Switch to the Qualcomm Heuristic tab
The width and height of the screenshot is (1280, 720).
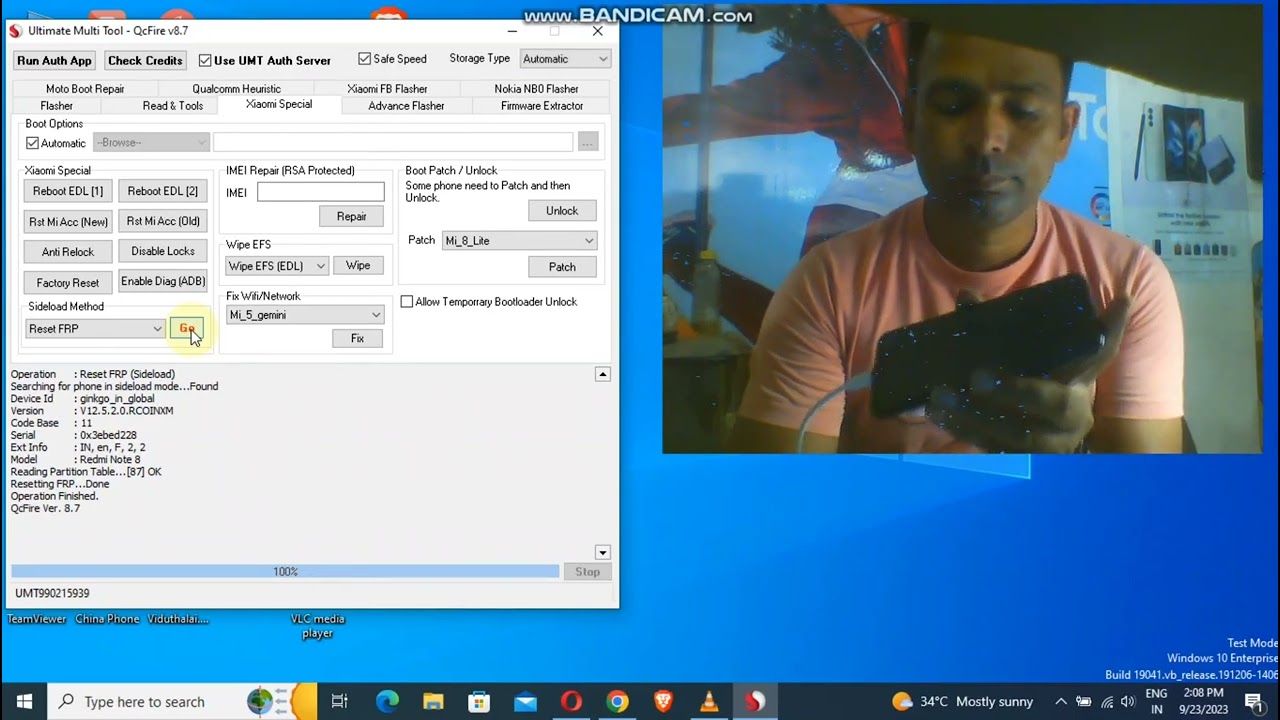tap(237, 89)
